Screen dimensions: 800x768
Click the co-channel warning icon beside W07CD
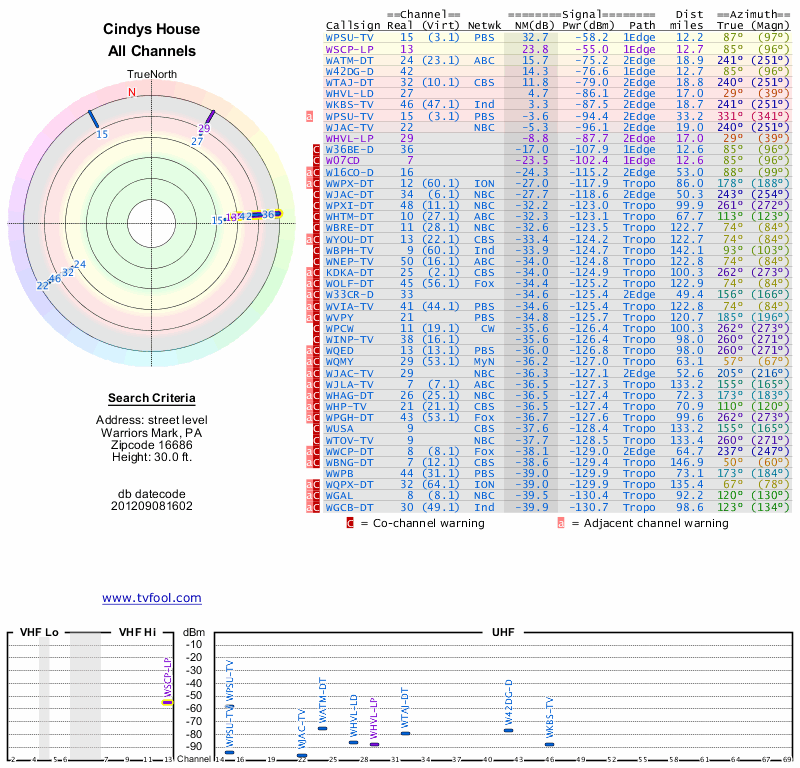(x=317, y=160)
